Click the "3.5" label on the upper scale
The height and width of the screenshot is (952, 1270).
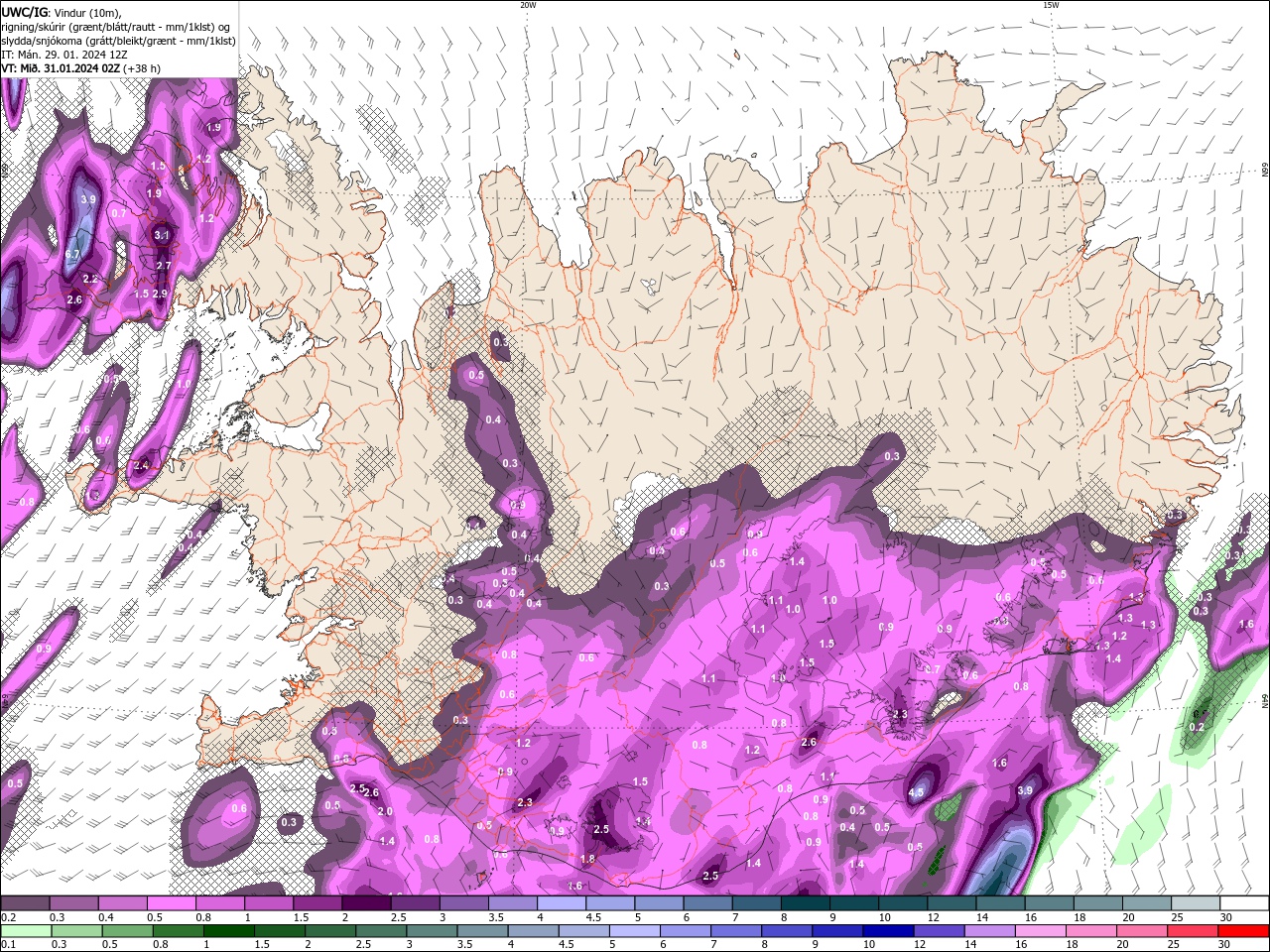tap(496, 917)
